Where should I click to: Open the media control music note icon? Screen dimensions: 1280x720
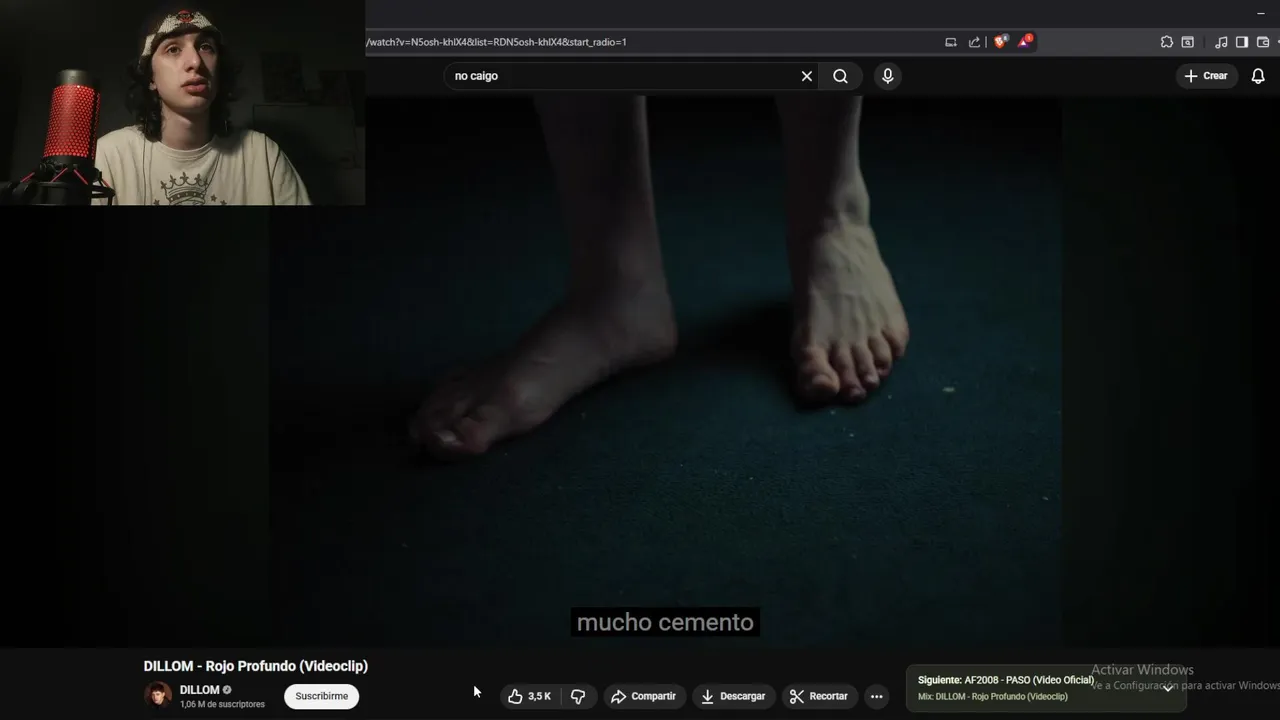tap(1221, 42)
